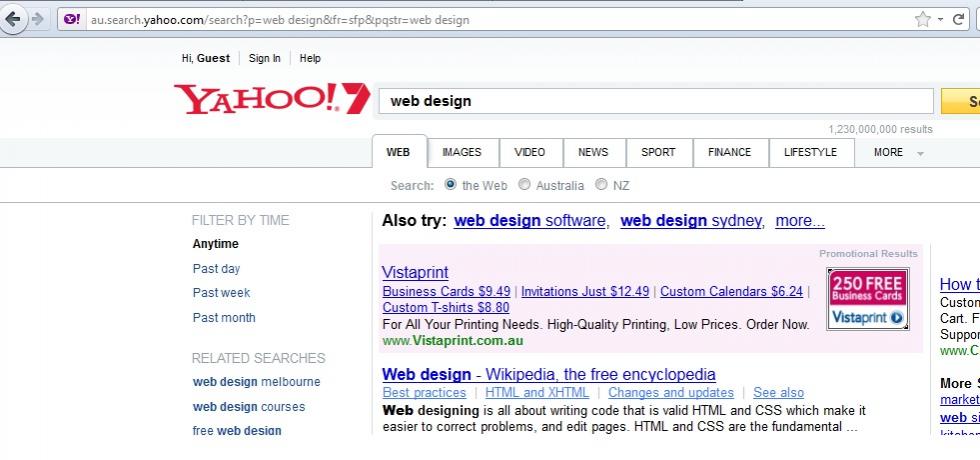This screenshot has height=460, width=980.
Task: Switch to the WEB tab
Action: click(x=399, y=152)
